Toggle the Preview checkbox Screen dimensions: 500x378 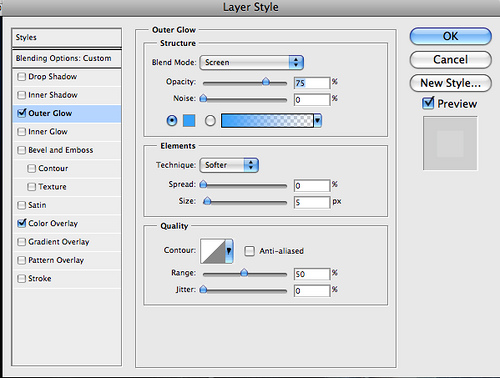tap(428, 103)
